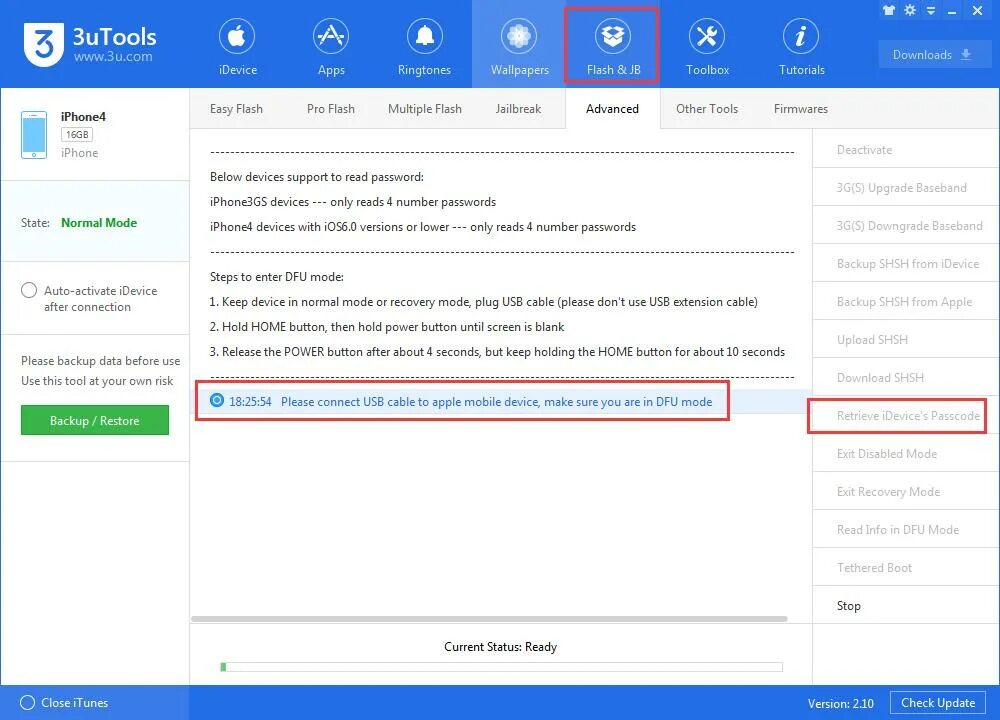Click the Hold HOME button instruction line
Viewport: 1000px width, 720px height.
386,327
